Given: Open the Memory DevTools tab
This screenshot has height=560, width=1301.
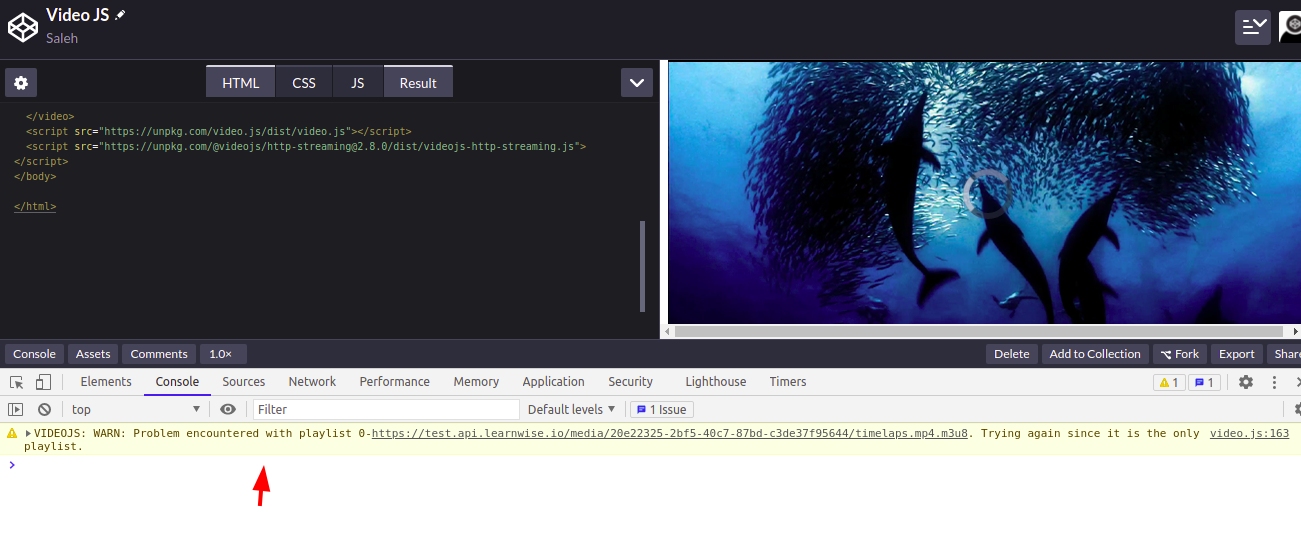Looking at the screenshot, I should [476, 382].
